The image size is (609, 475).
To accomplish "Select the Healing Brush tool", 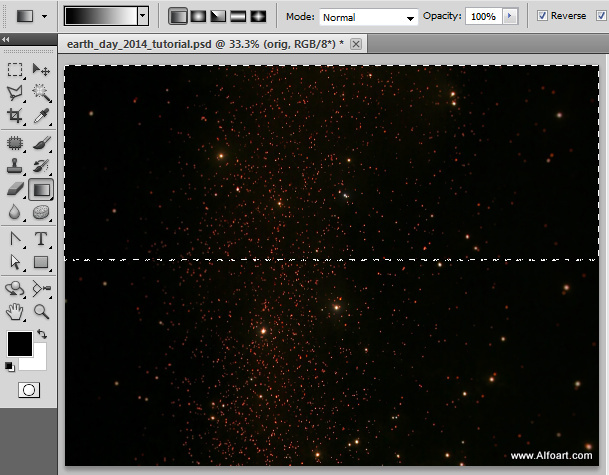I will [x=15, y=143].
